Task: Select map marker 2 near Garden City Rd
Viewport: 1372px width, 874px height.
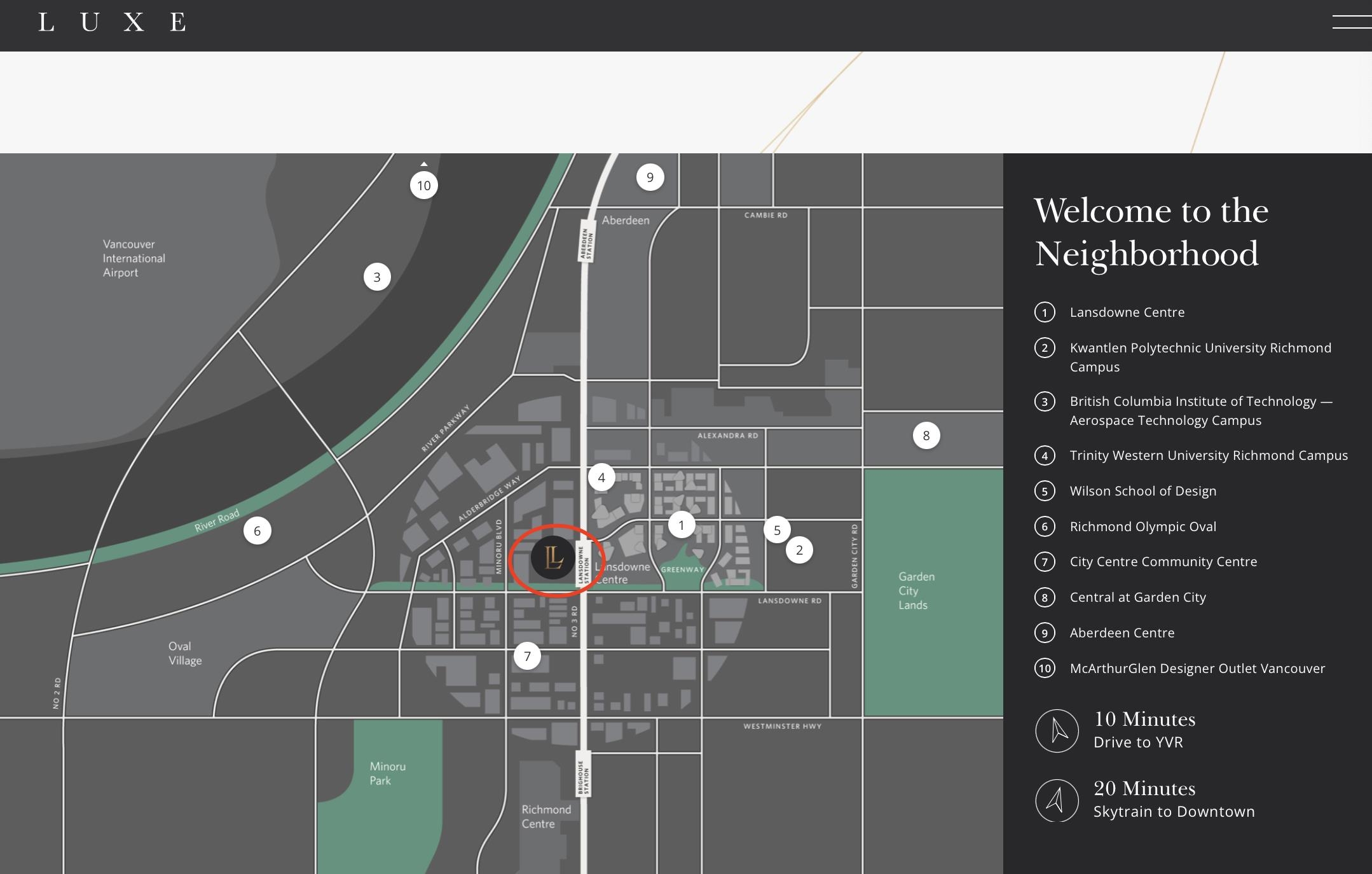Action: click(x=799, y=550)
